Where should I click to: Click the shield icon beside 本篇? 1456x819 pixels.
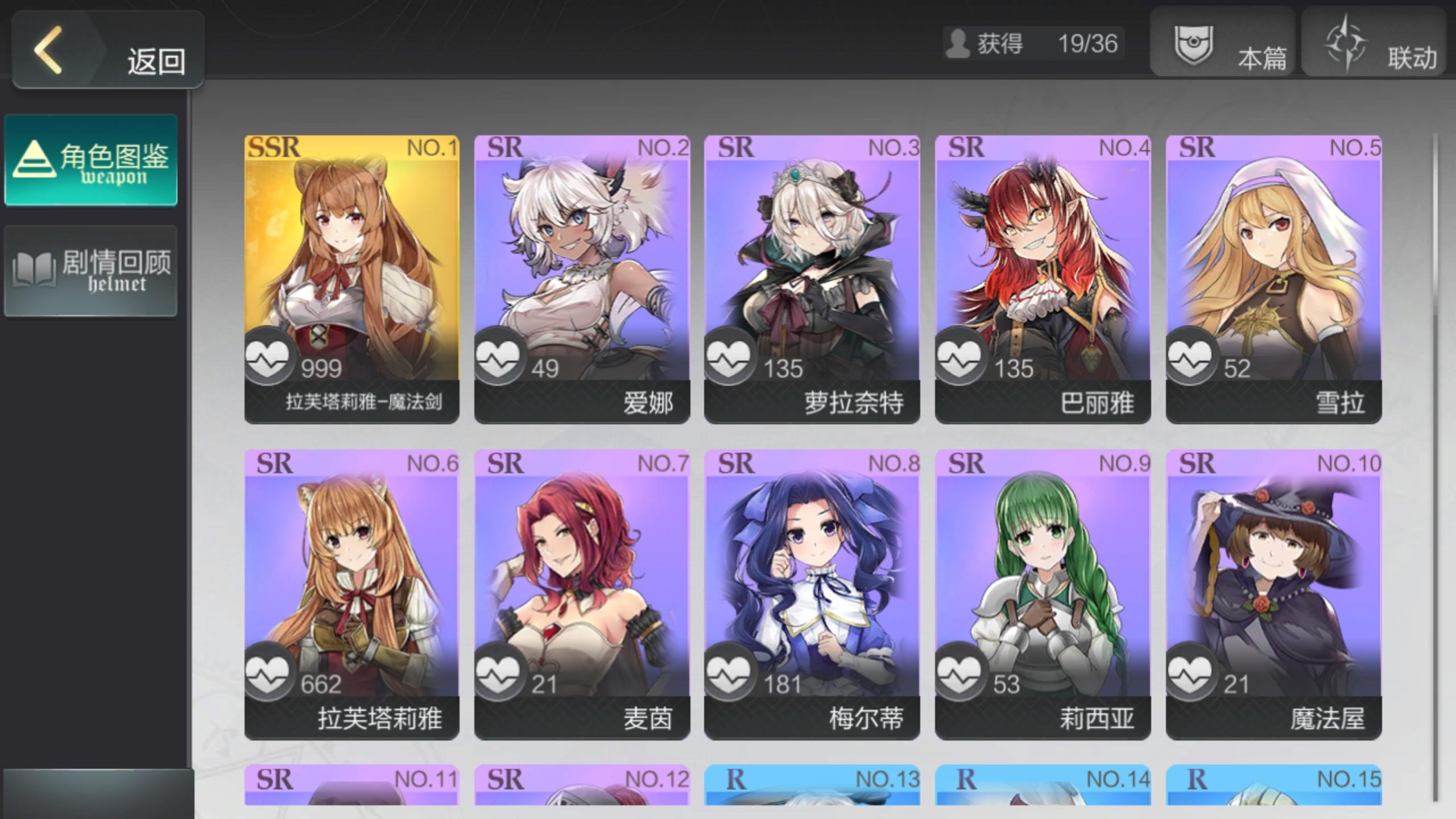(x=1194, y=45)
